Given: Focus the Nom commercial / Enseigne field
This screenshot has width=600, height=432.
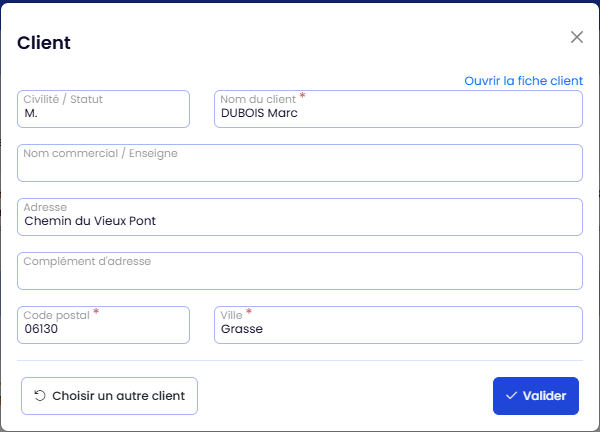Looking at the screenshot, I should [x=299, y=163].
